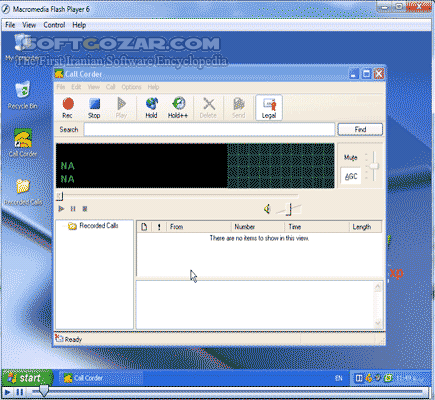The image size is (435, 400).
Task: Click the speaker volume icon
Action: (267, 209)
